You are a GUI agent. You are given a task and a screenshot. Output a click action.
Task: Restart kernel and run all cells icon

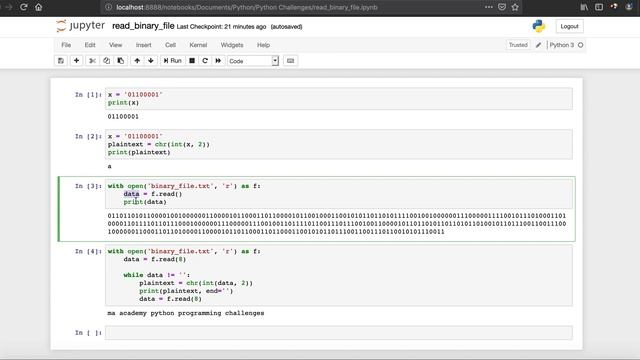tap(218, 61)
